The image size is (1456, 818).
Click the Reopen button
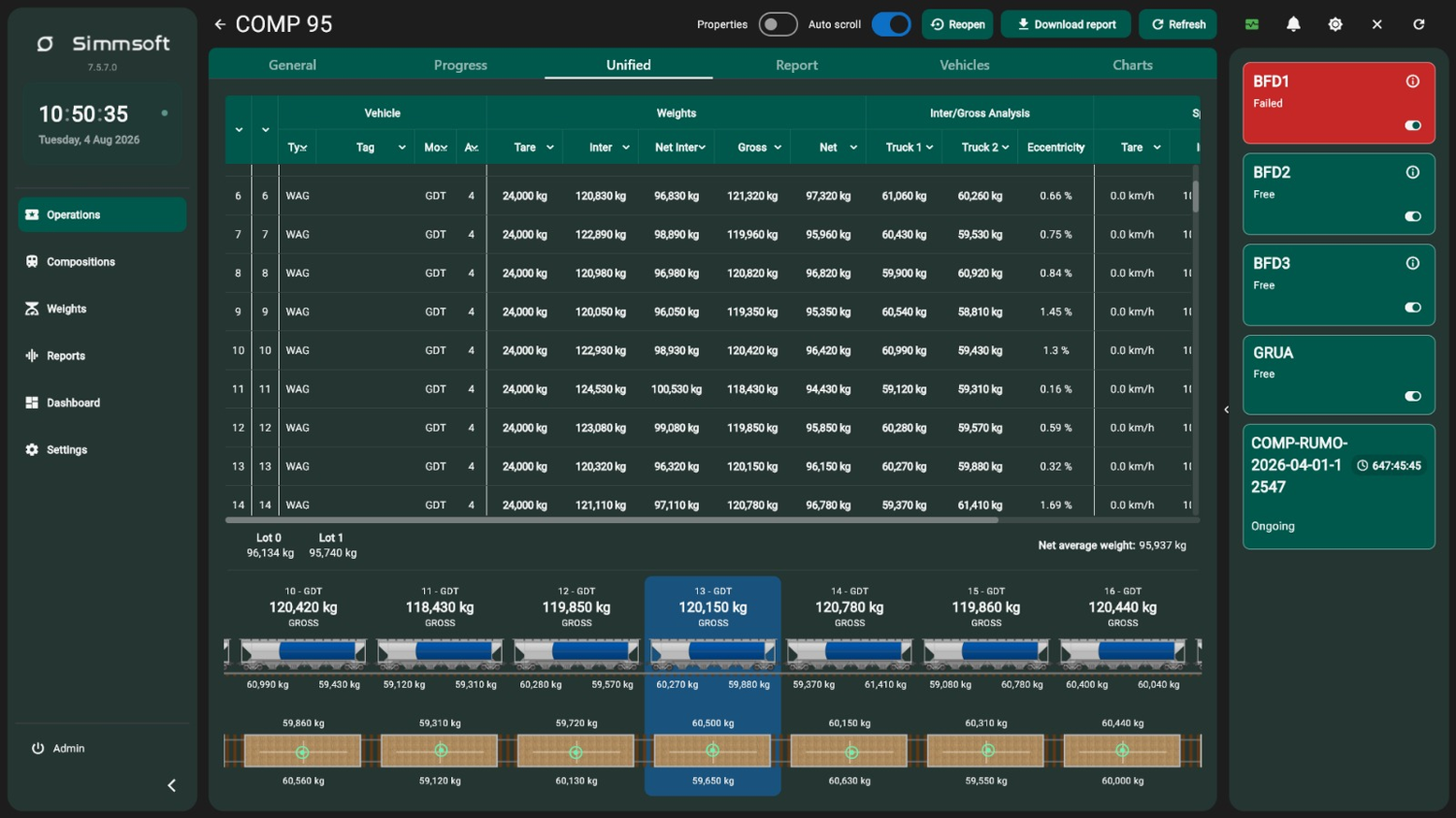[x=957, y=24]
